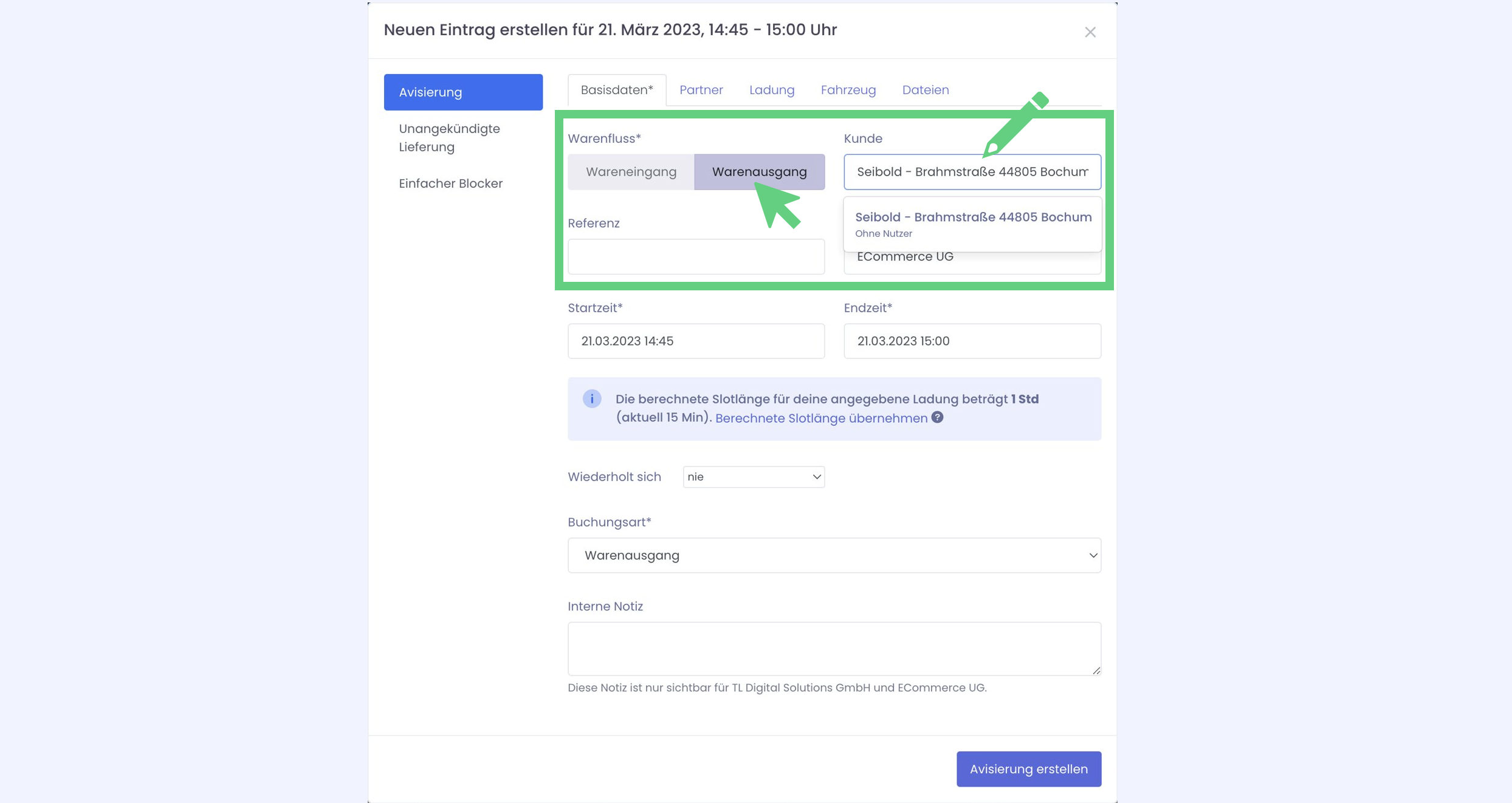Select Warenausgang goods flow option

coord(759,172)
